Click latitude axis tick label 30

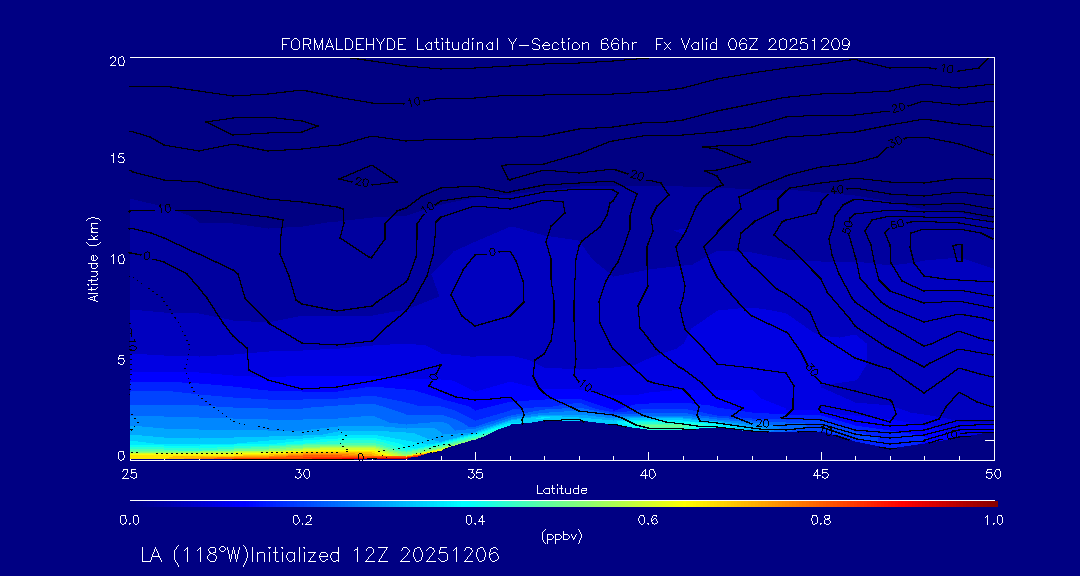pyautogui.click(x=302, y=474)
